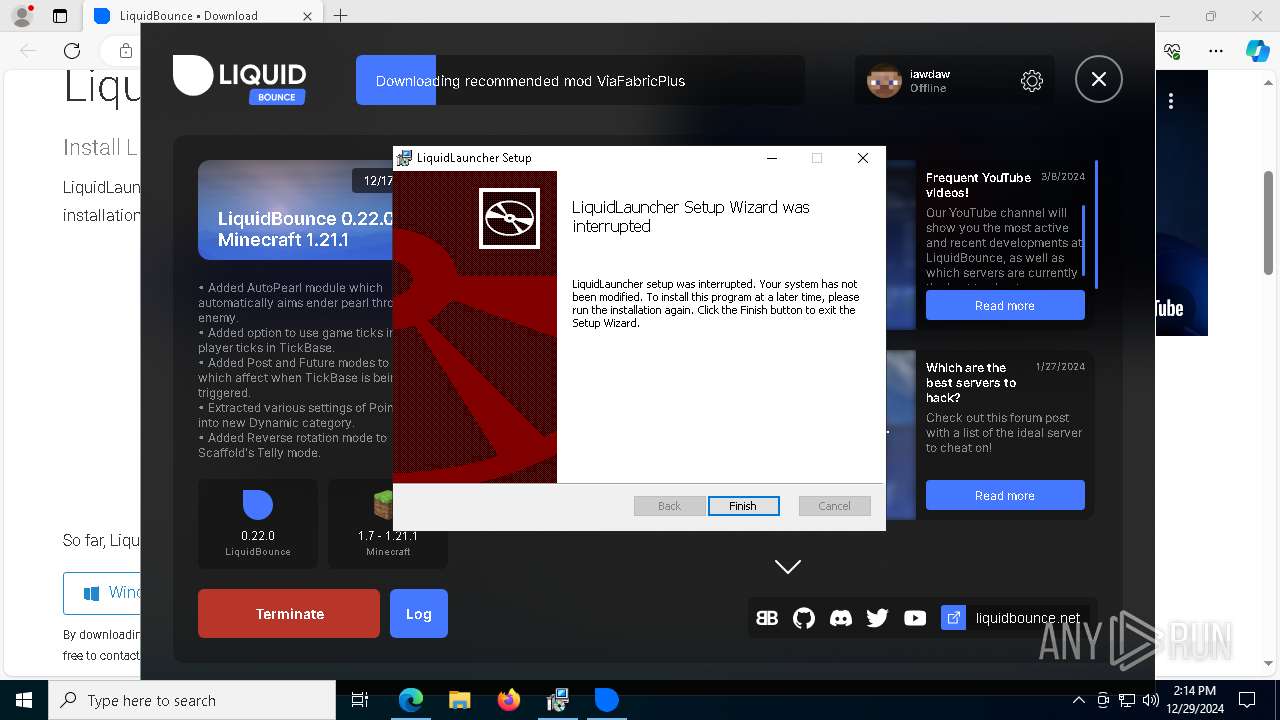Screen dimensions: 1280x720
Task: Open the Twitter icon link
Action: tap(878, 618)
